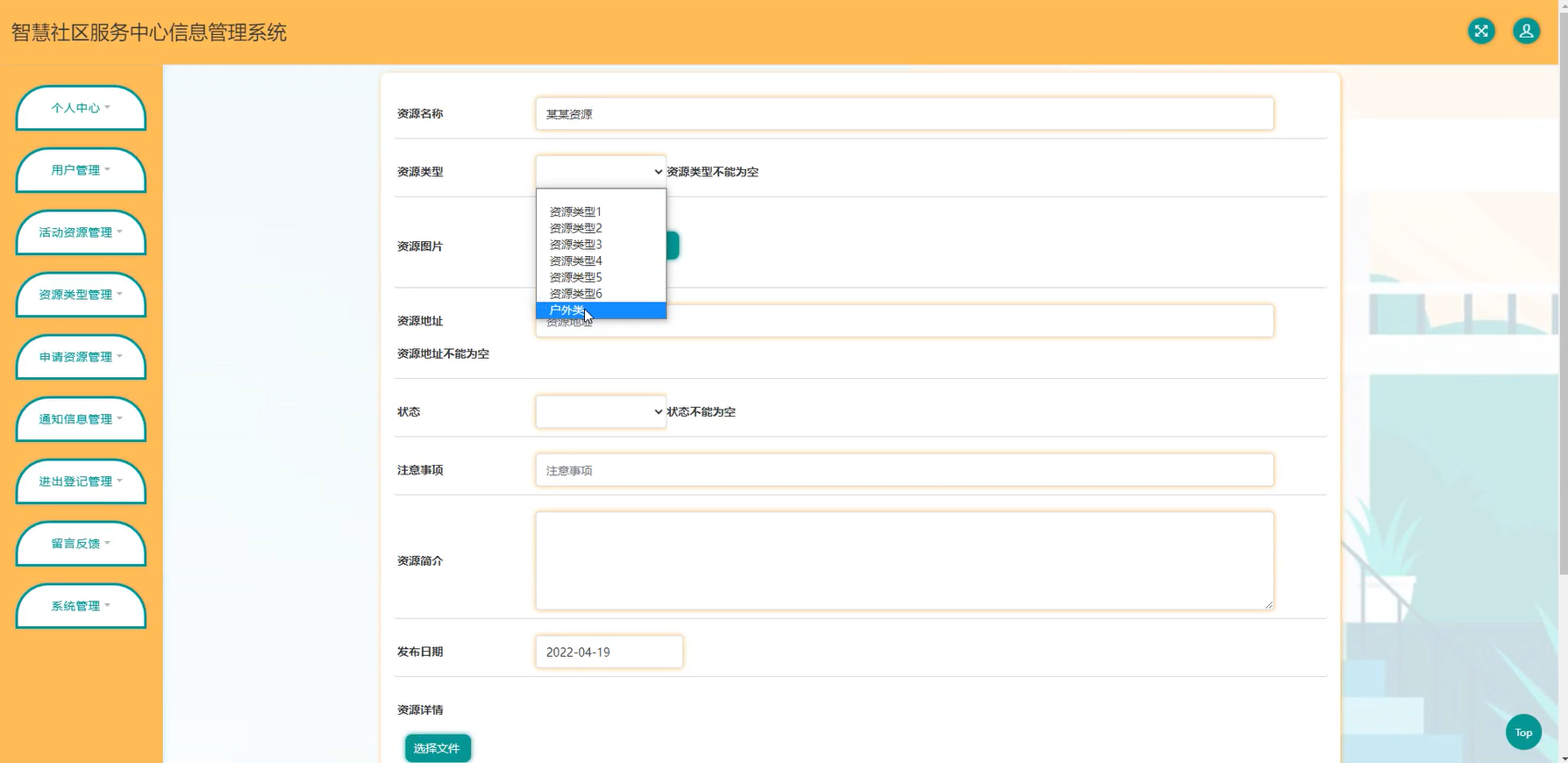The image size is (1568, 763).
Task: Open the 发布日期 date field
Action: [x=609, y=652]
